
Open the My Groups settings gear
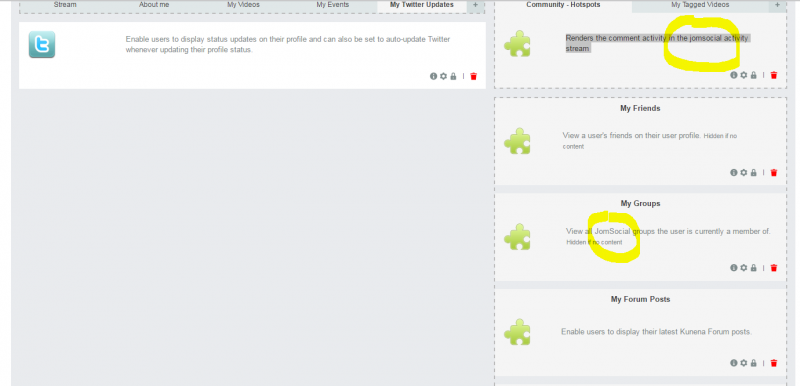click(743, 267)
